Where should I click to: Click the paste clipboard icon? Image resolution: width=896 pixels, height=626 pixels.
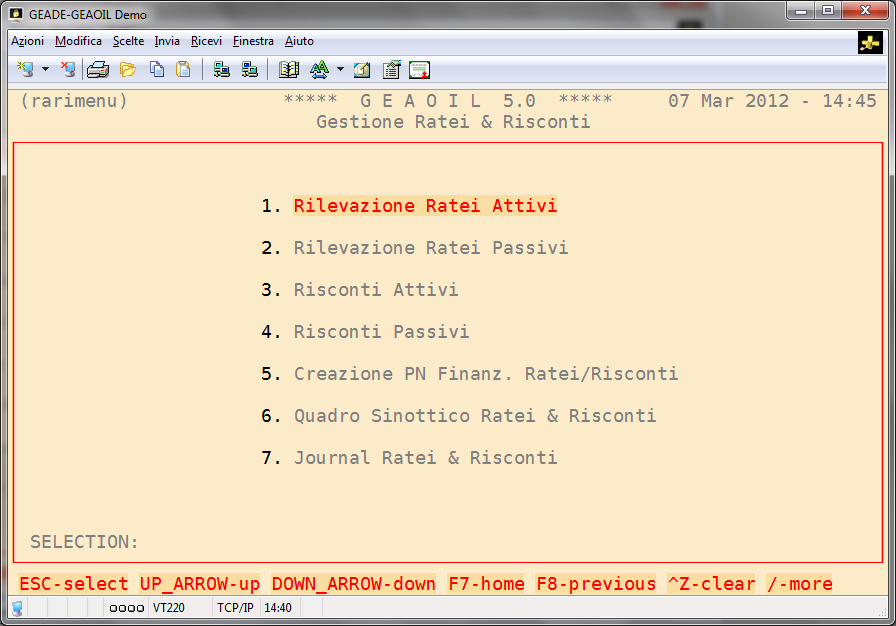[x=183, y=69]
